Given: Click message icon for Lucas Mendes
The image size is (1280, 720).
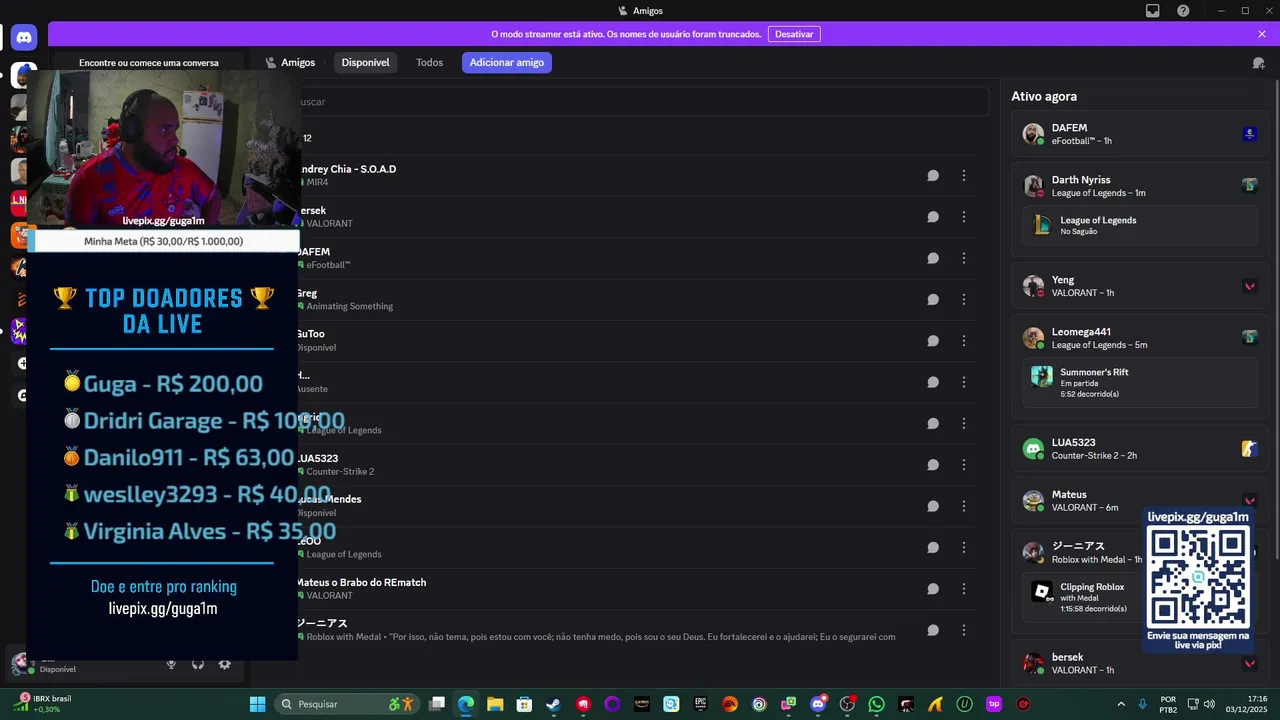Looking at the screenshot, I should pos(933,506).
